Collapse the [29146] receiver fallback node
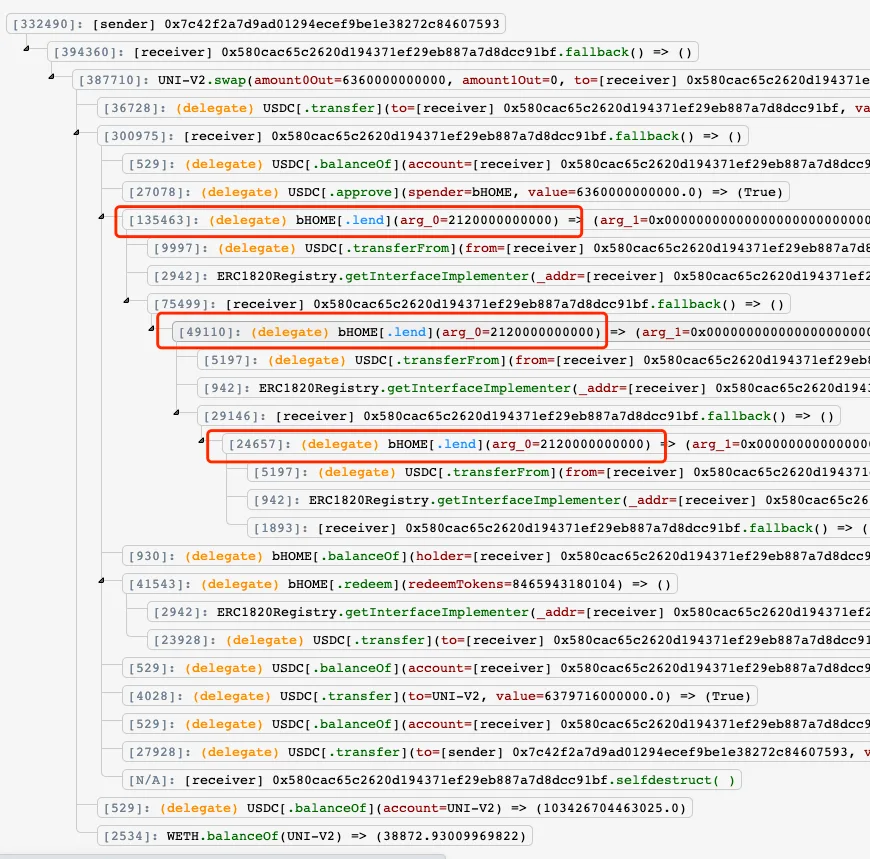 pos(176,412)
